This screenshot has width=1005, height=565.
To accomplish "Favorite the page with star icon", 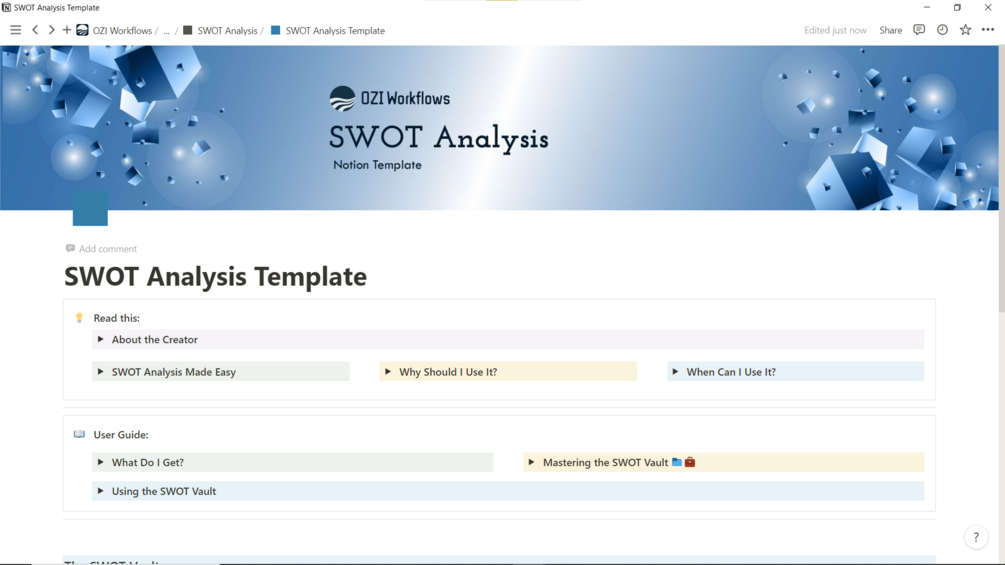I will (965, 30).
